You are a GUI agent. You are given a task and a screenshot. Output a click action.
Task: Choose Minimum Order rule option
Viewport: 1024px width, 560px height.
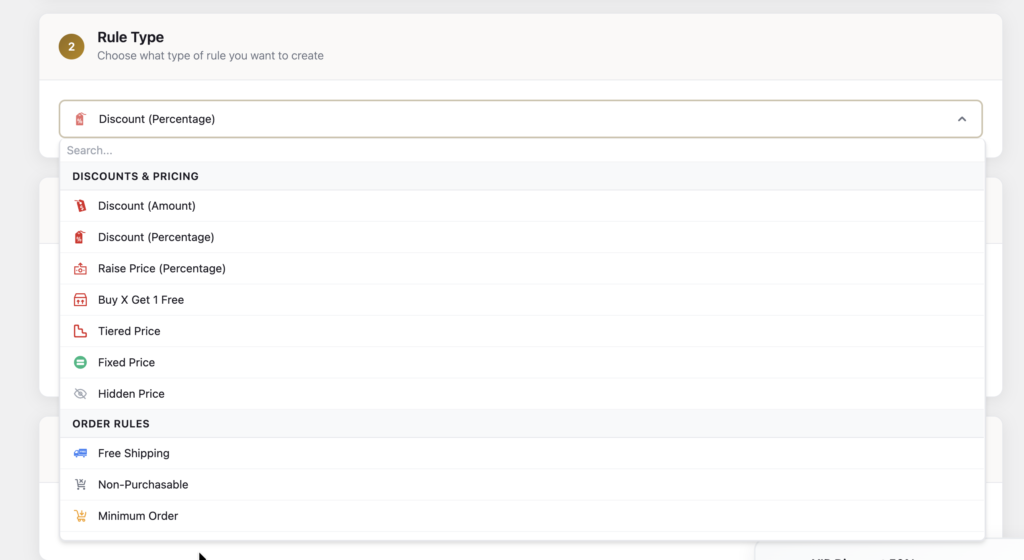point(138,516)
